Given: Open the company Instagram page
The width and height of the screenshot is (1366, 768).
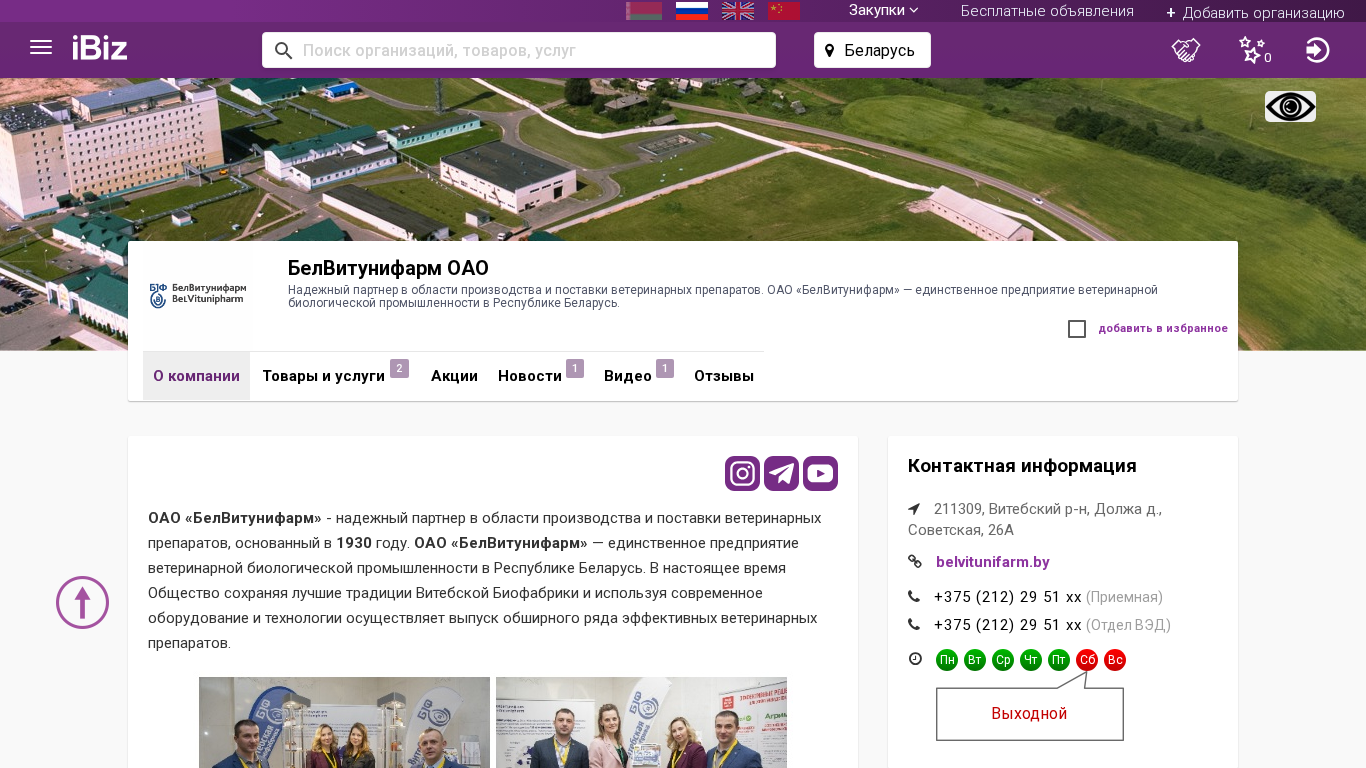Looking at the screenshot, I should coord(742,474).
